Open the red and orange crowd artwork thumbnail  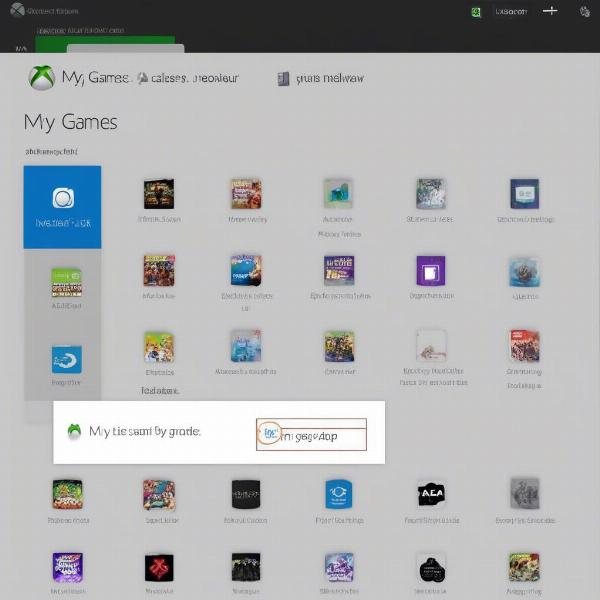click(159, 271)
